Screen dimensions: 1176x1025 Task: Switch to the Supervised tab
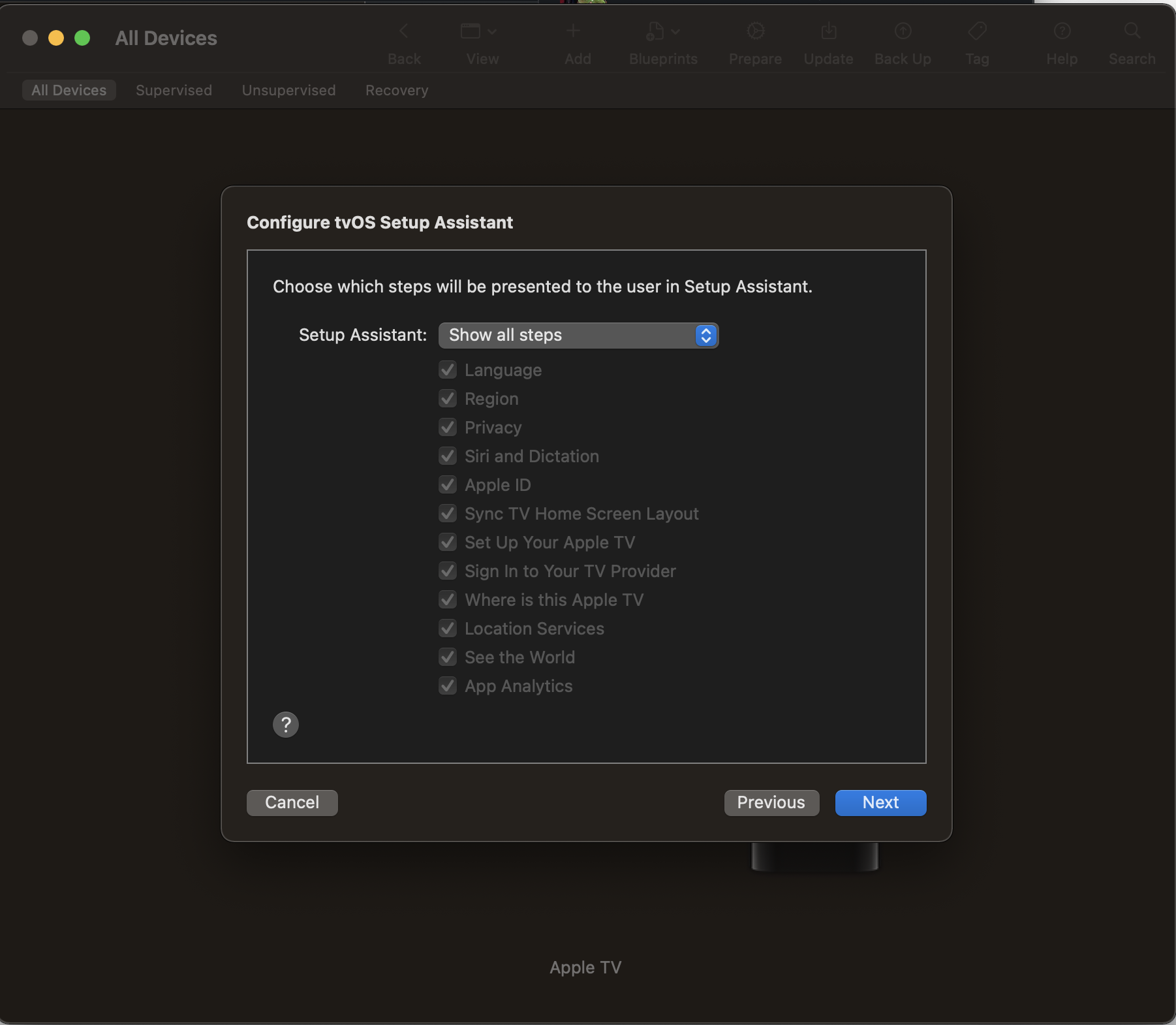coord(174,90)
